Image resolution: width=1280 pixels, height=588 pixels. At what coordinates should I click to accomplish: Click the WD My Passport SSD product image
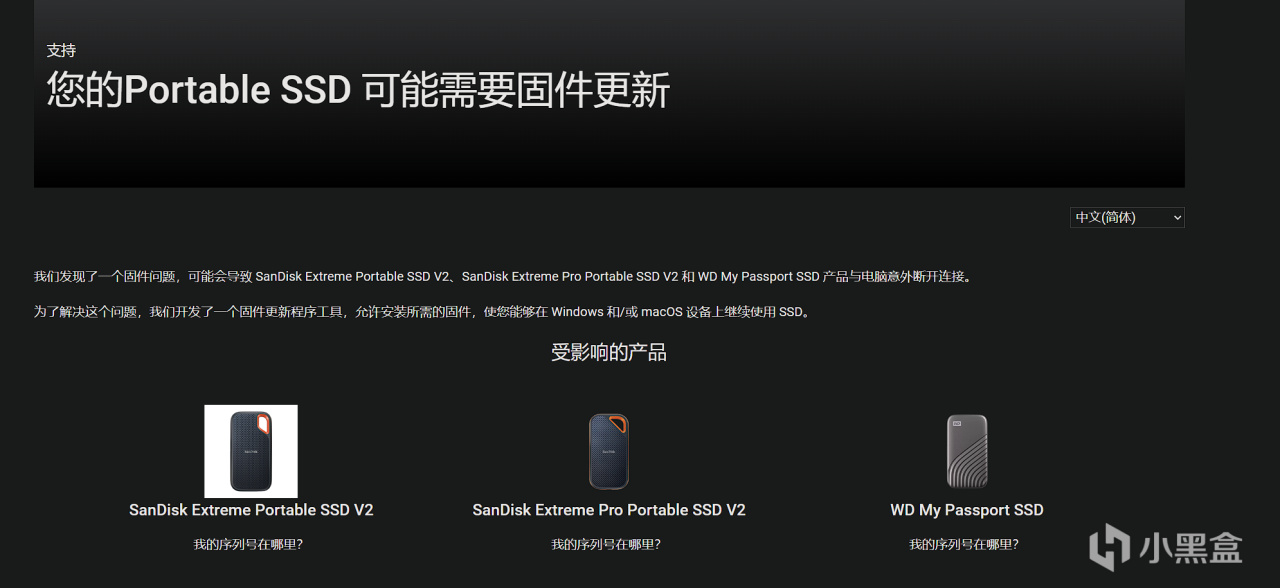coord(967,451)
